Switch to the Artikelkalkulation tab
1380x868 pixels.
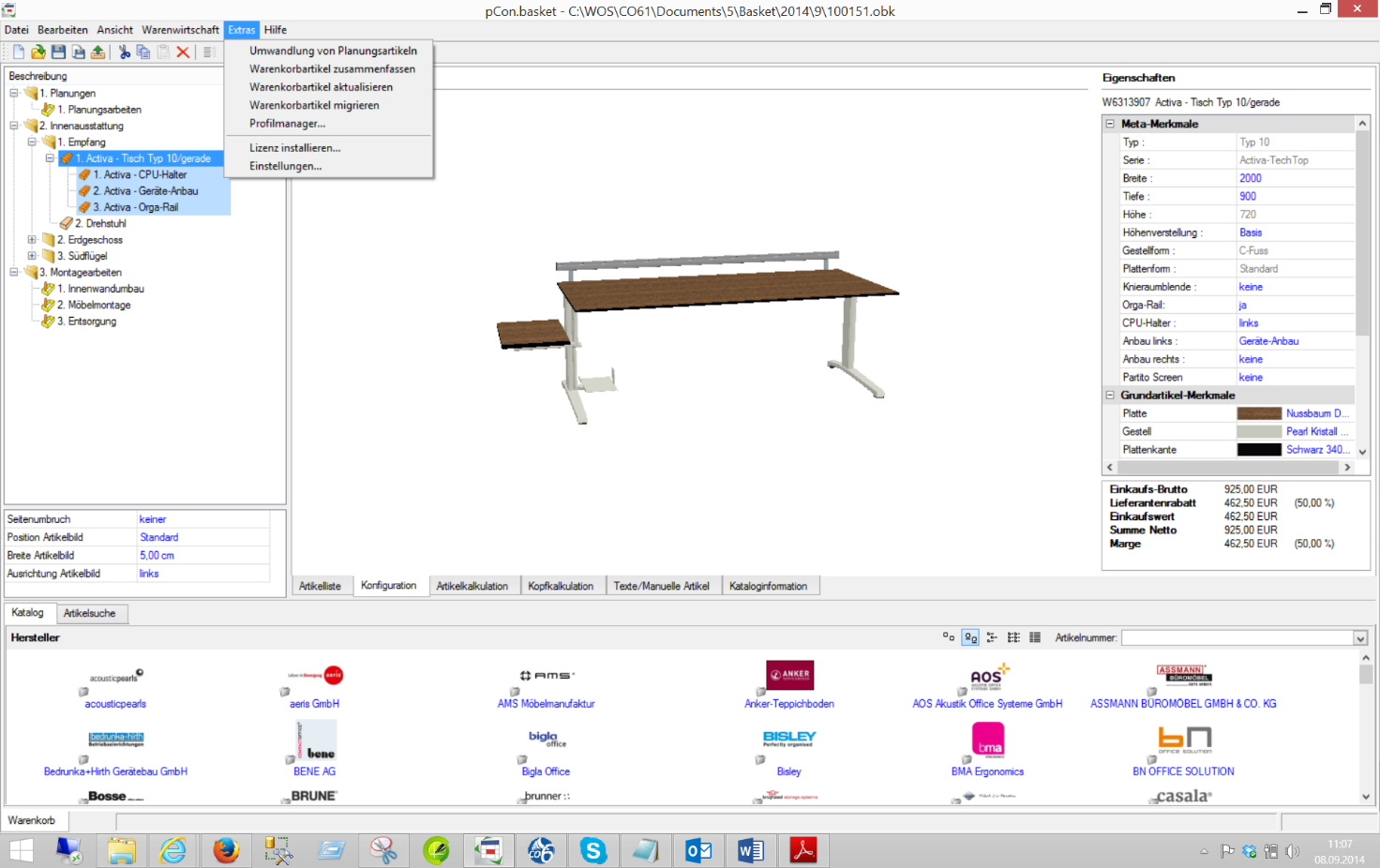[x=472, y=586]
